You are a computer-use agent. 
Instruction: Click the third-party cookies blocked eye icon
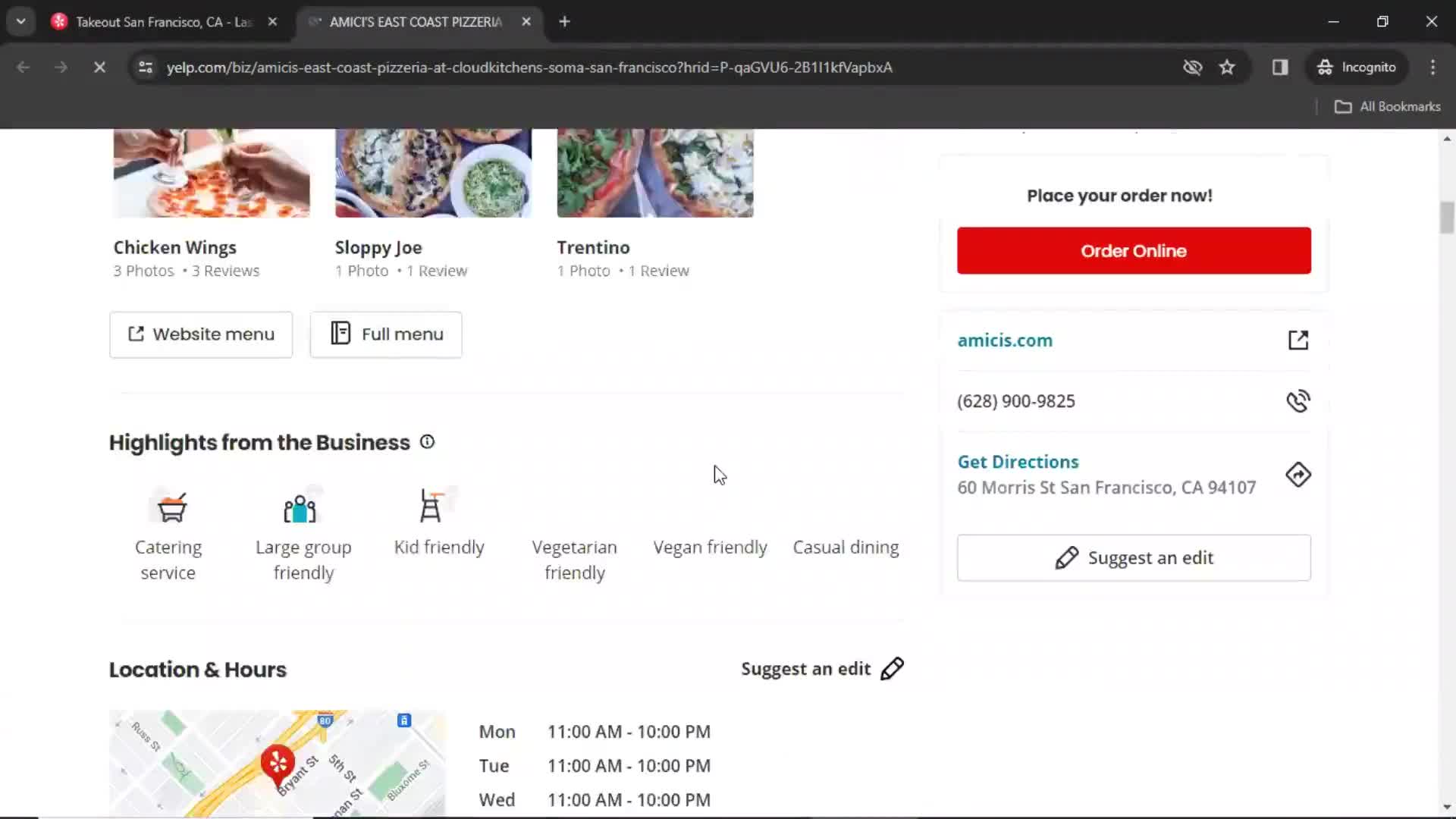coord(1193,67)
